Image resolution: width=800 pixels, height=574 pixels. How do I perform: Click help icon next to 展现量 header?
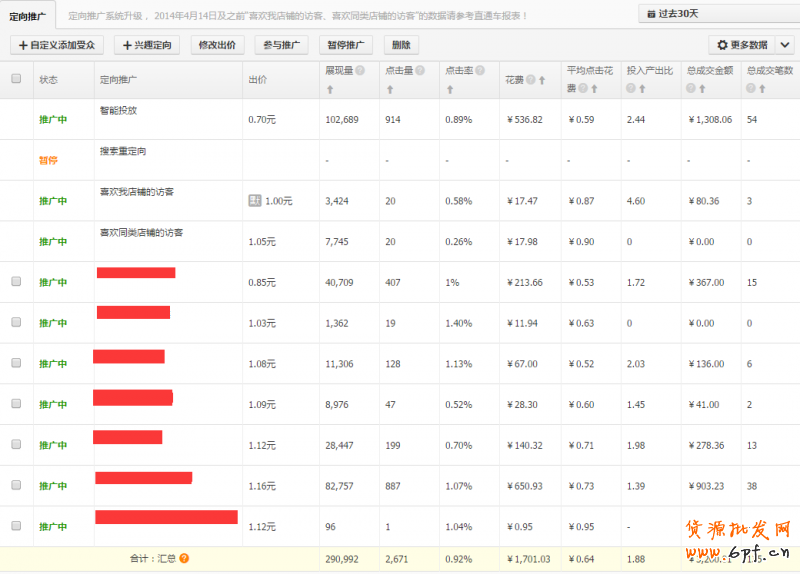point(360,71)
